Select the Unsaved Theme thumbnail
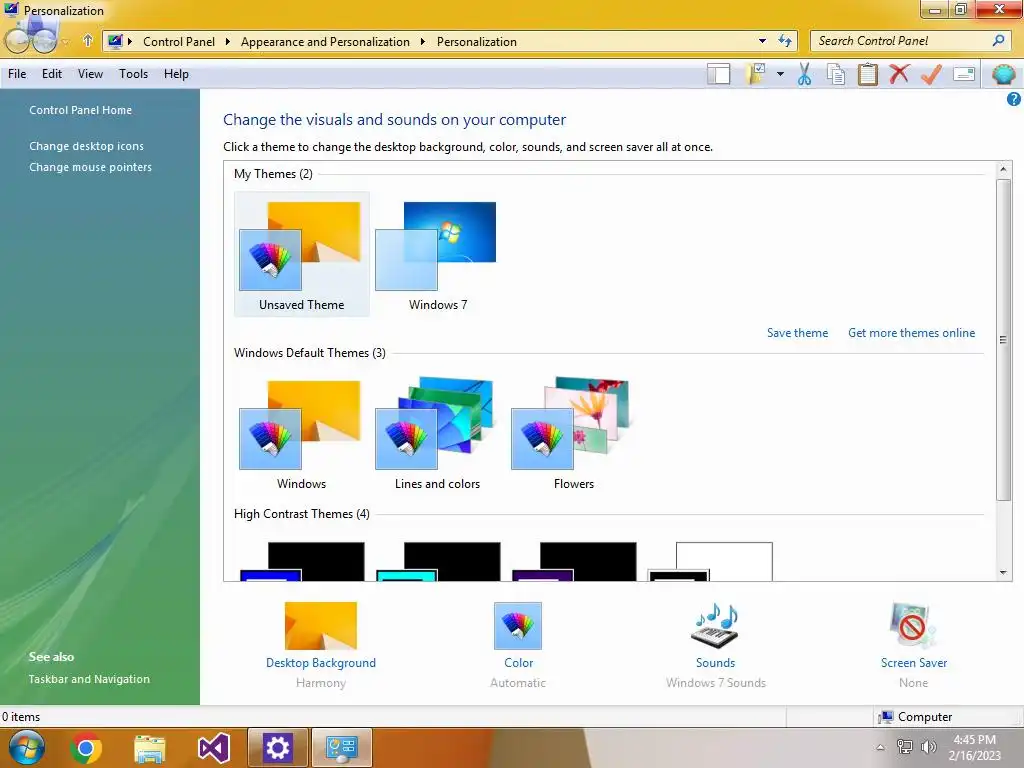This screenshot has height=768, width=1024. [301, 254]
